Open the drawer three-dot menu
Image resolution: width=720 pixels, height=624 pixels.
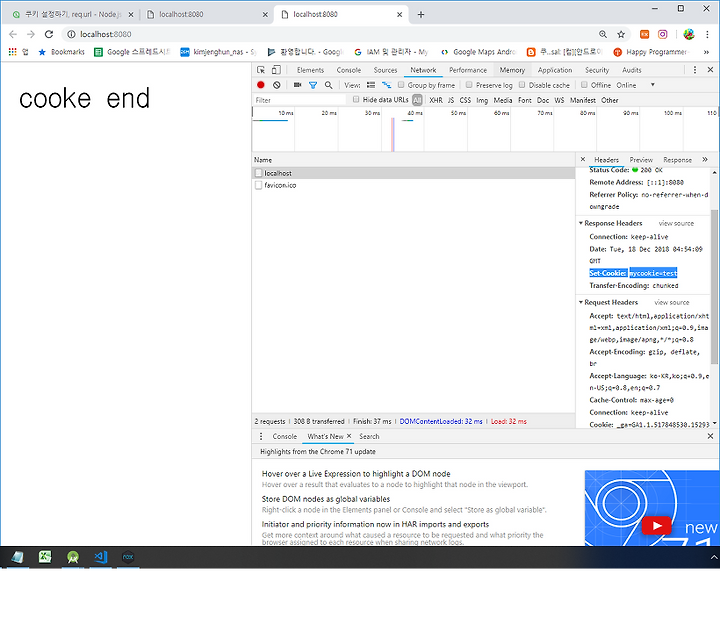pos(261,436)
